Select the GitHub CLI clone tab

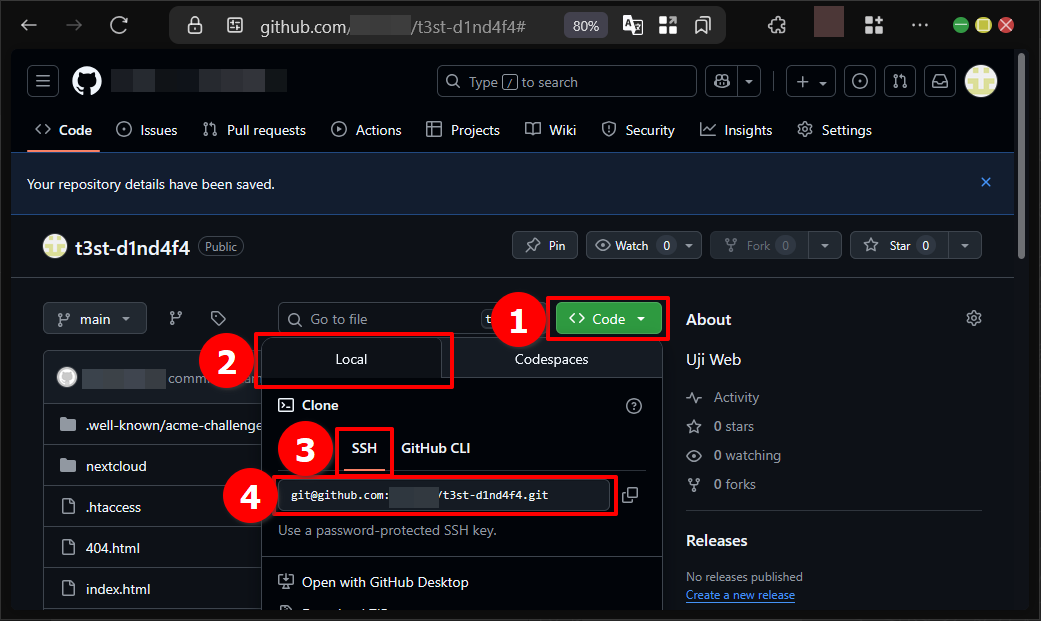pyautogui.click(x=435, y=448)
